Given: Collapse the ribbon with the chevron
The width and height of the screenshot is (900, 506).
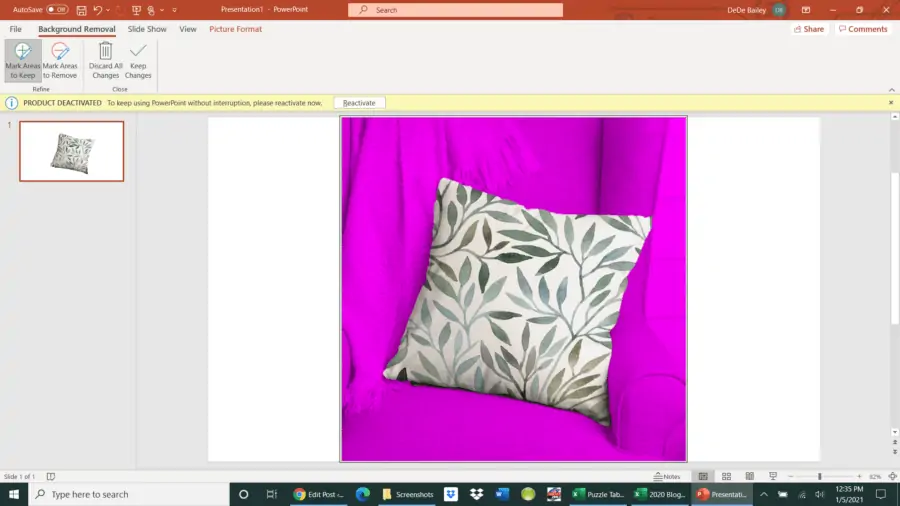Looking at the screenshot, I should 891,89.
